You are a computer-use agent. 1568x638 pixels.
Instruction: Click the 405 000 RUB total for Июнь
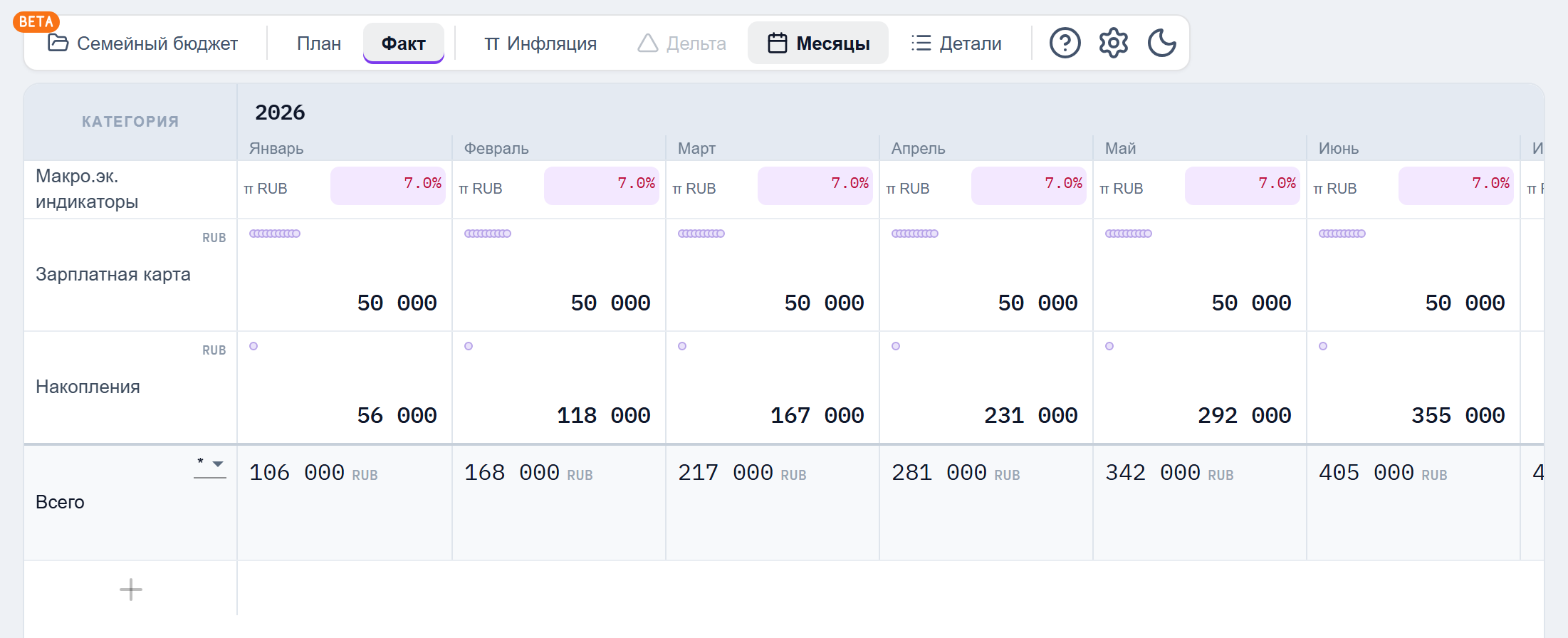point(1383,473)
